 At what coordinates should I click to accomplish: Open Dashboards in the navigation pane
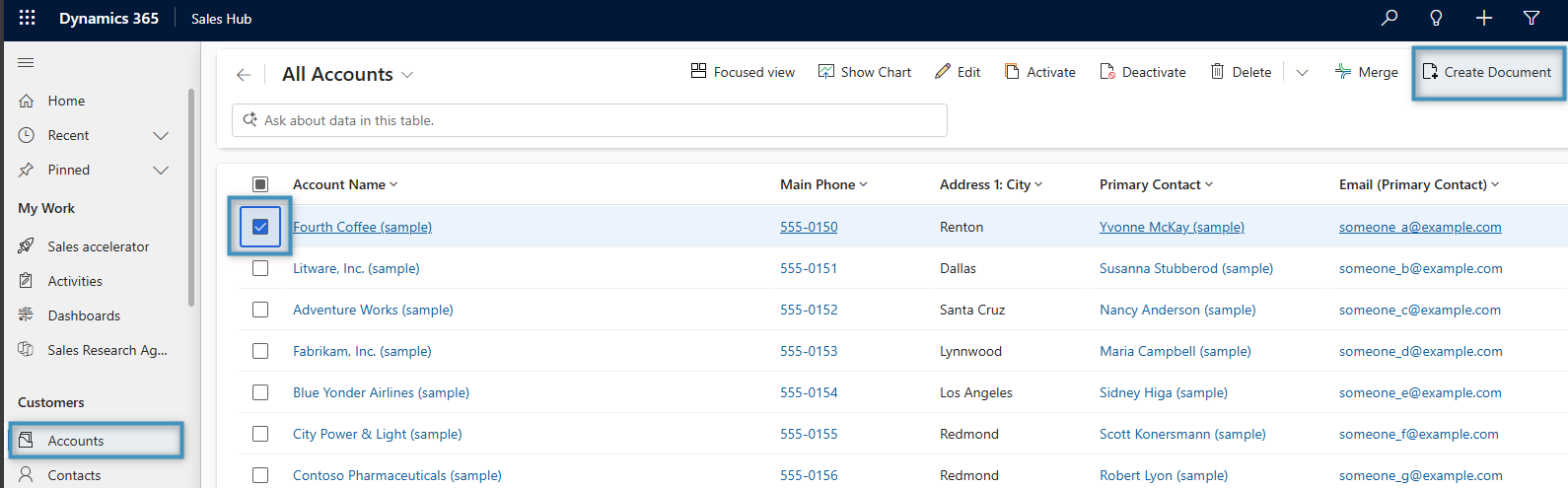[x=84, y=315]
